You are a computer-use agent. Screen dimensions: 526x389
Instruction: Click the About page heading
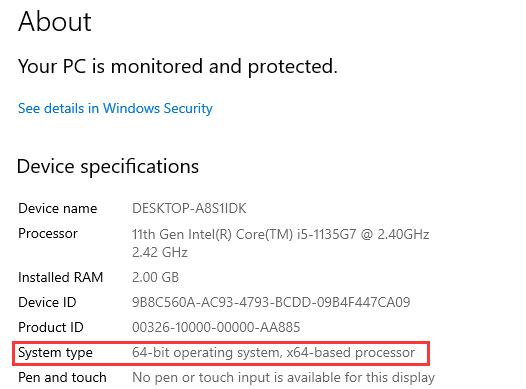tap(55, 22)
